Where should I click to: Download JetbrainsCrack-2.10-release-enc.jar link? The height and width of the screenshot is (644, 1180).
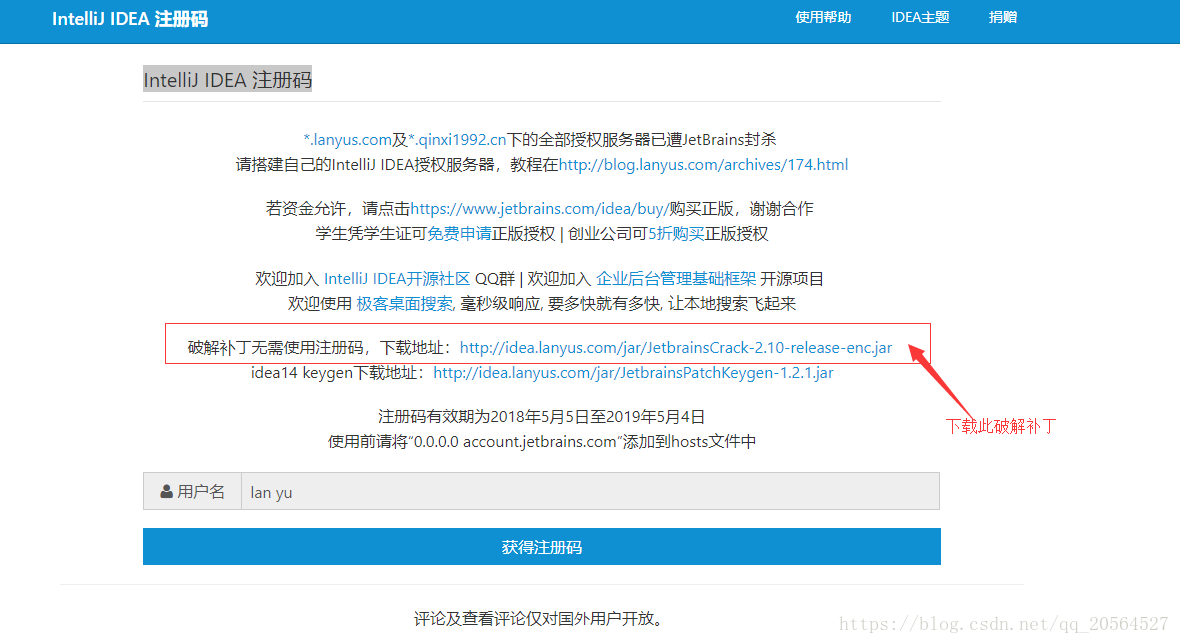point(676,348)
